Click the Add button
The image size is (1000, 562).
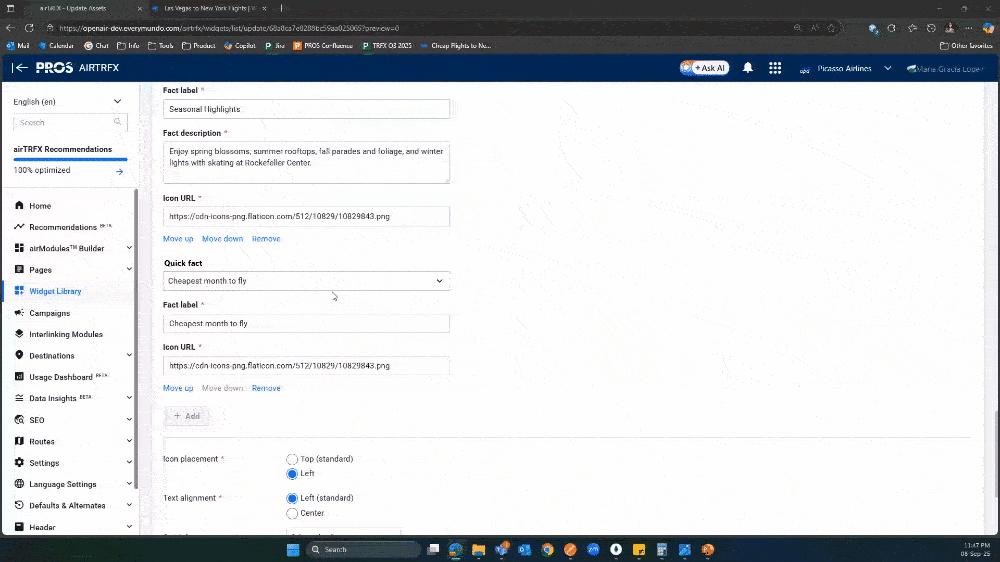(187, 416)
